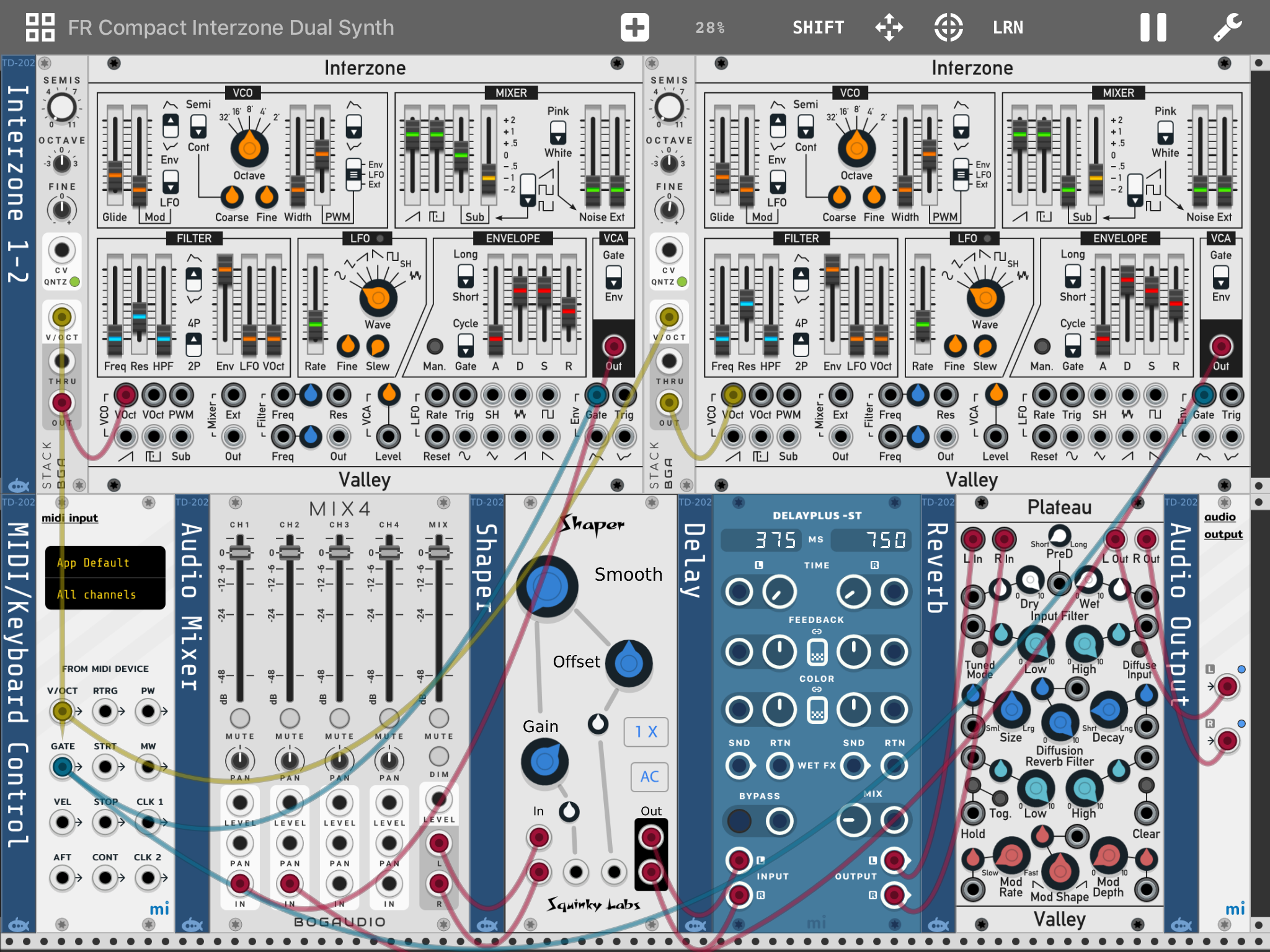The image size is (1270, 952).
Task: Toggle the DIM button on MIX4
Action: (x=439, y=756)
